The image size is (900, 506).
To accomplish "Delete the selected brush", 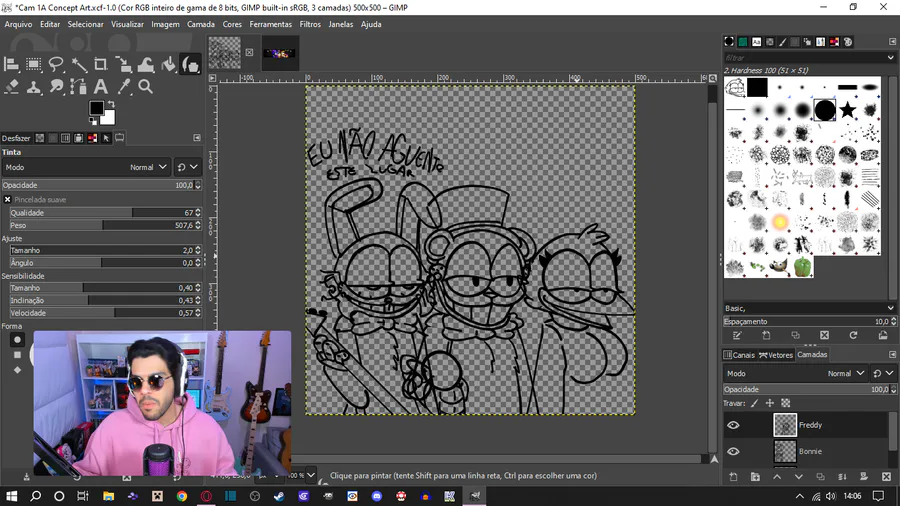I will 824,336.
